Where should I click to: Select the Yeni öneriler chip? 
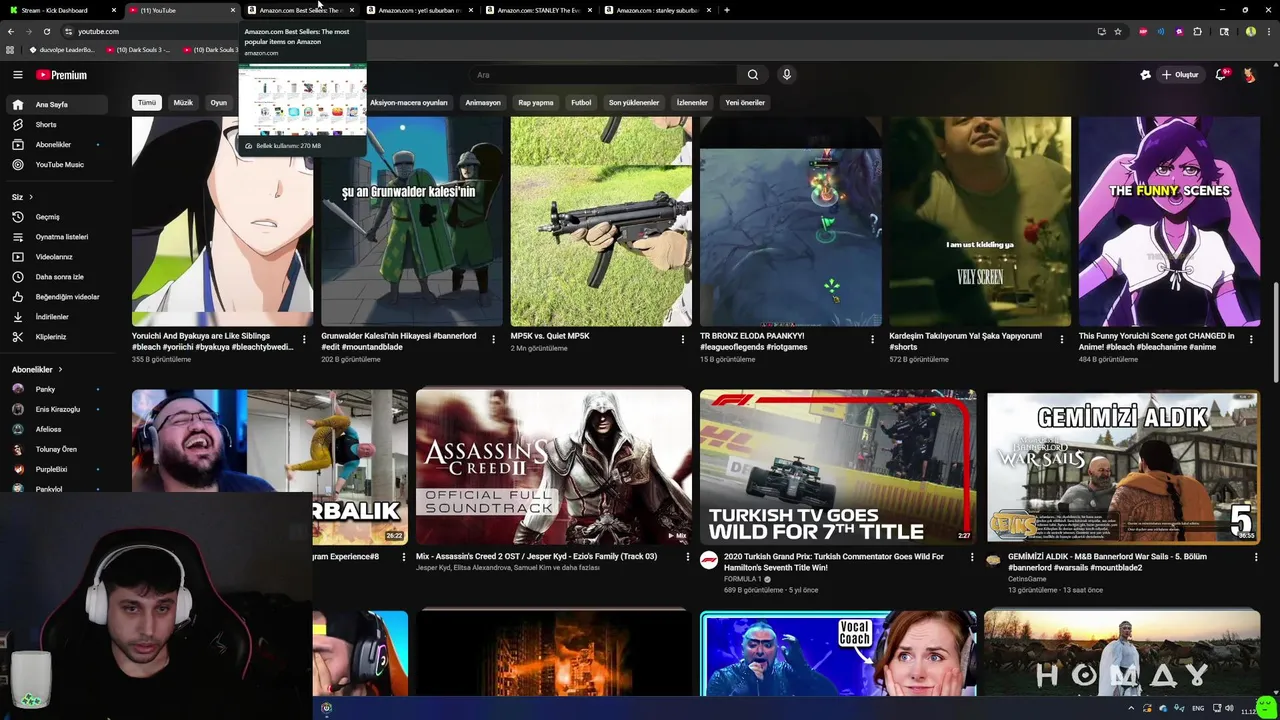[x=745, y=102]
